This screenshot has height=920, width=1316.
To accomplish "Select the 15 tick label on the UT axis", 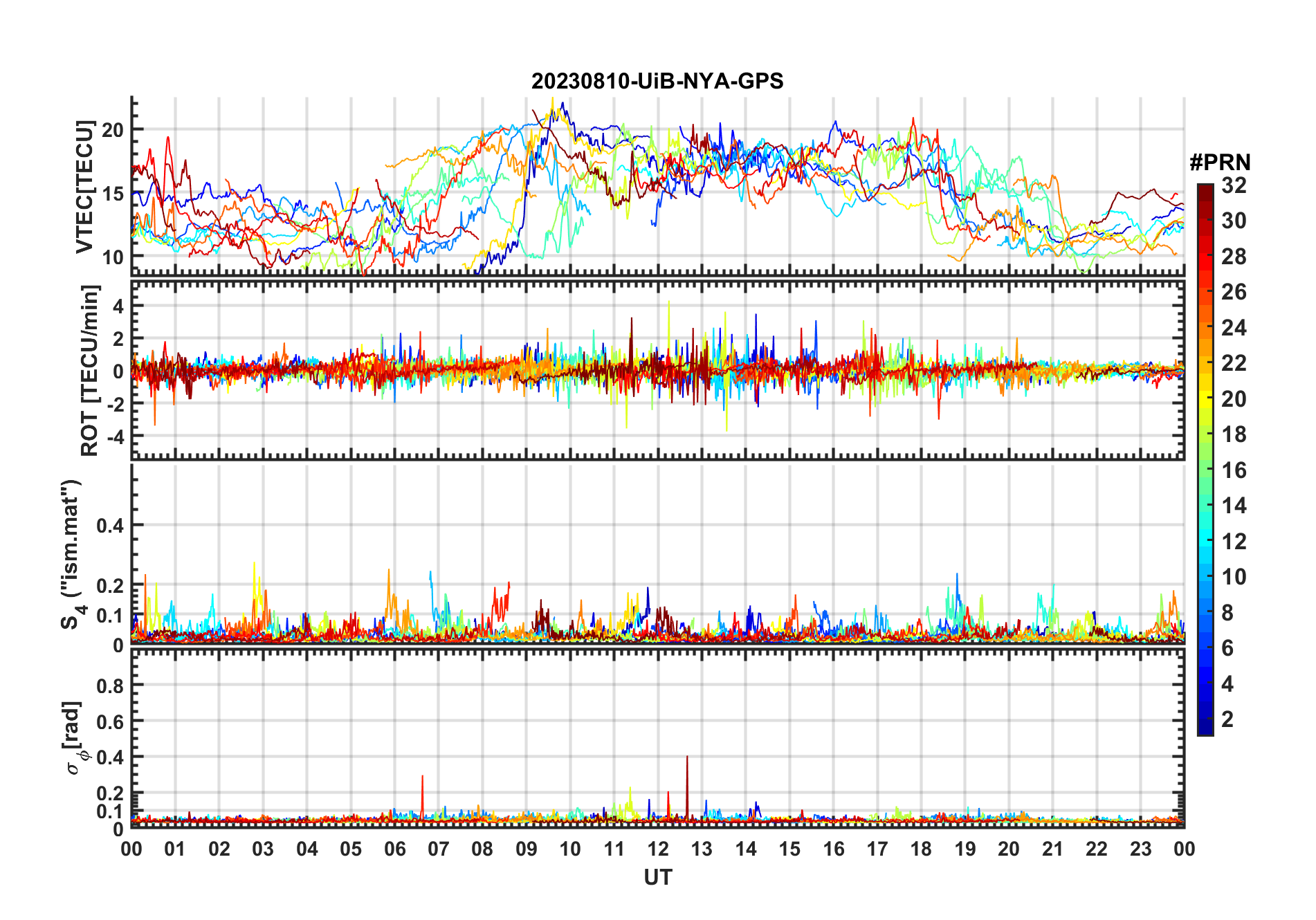I will pos(789,849).
